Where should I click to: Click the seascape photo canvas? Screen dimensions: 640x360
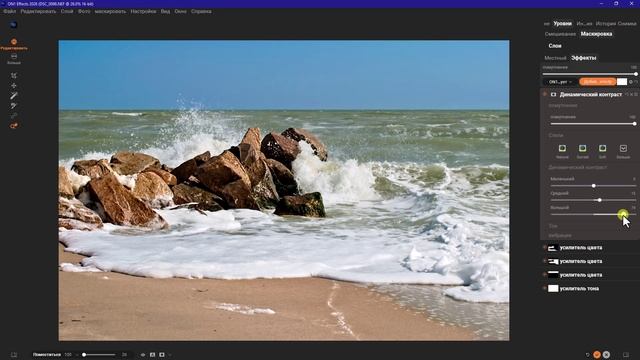click(284, 190)
